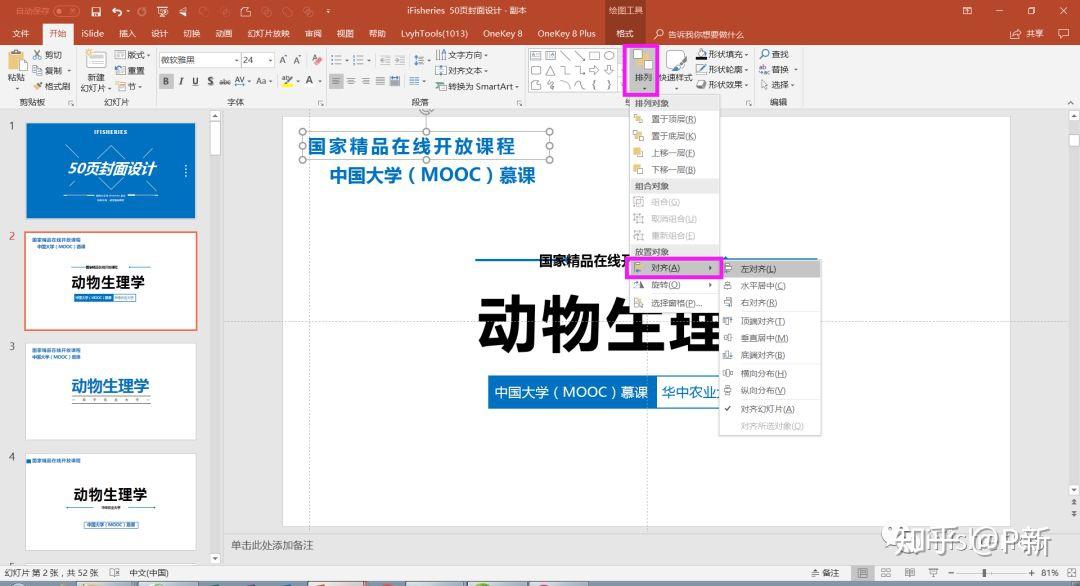Switch to the iSlide tab

(x=92, y=33)
